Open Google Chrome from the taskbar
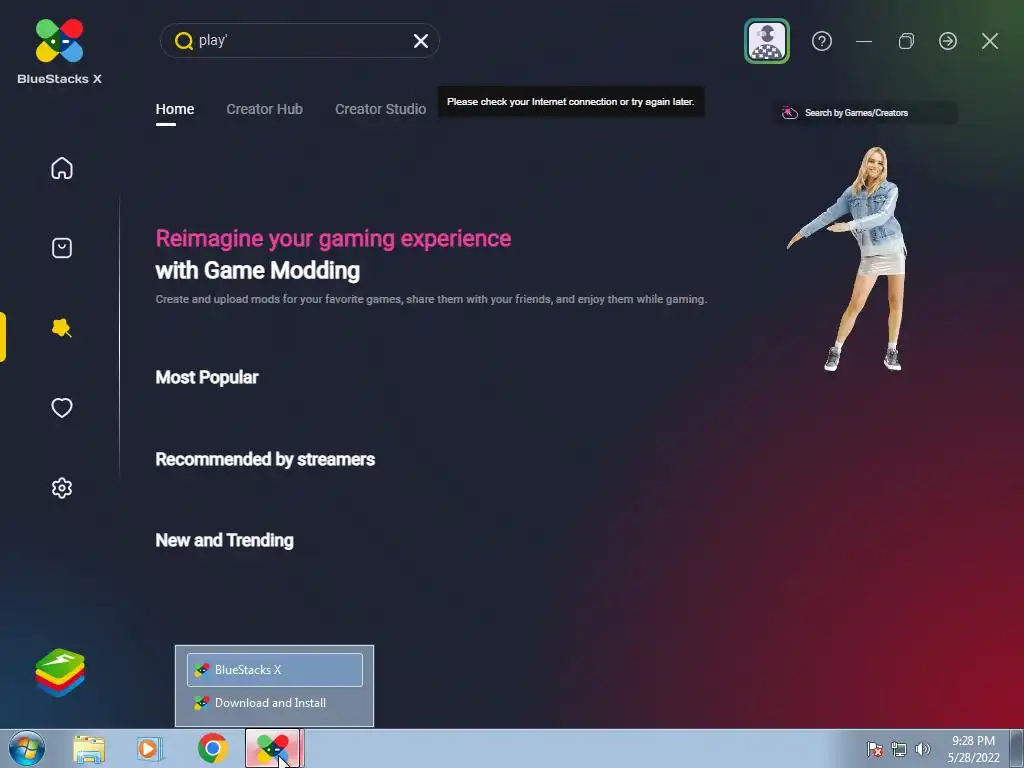The image size is (1024, 768). point(213,748)
